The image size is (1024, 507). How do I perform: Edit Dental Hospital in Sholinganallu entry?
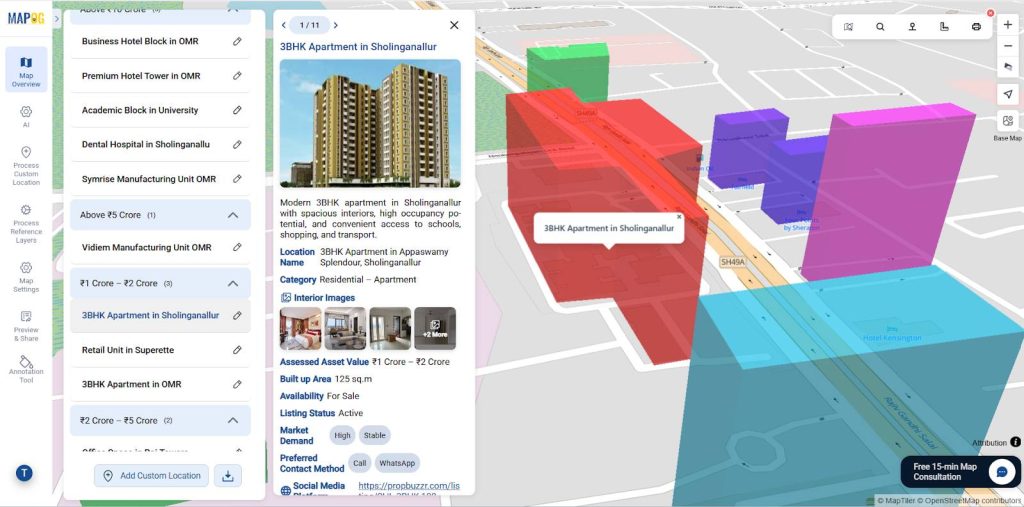(237, 144)
